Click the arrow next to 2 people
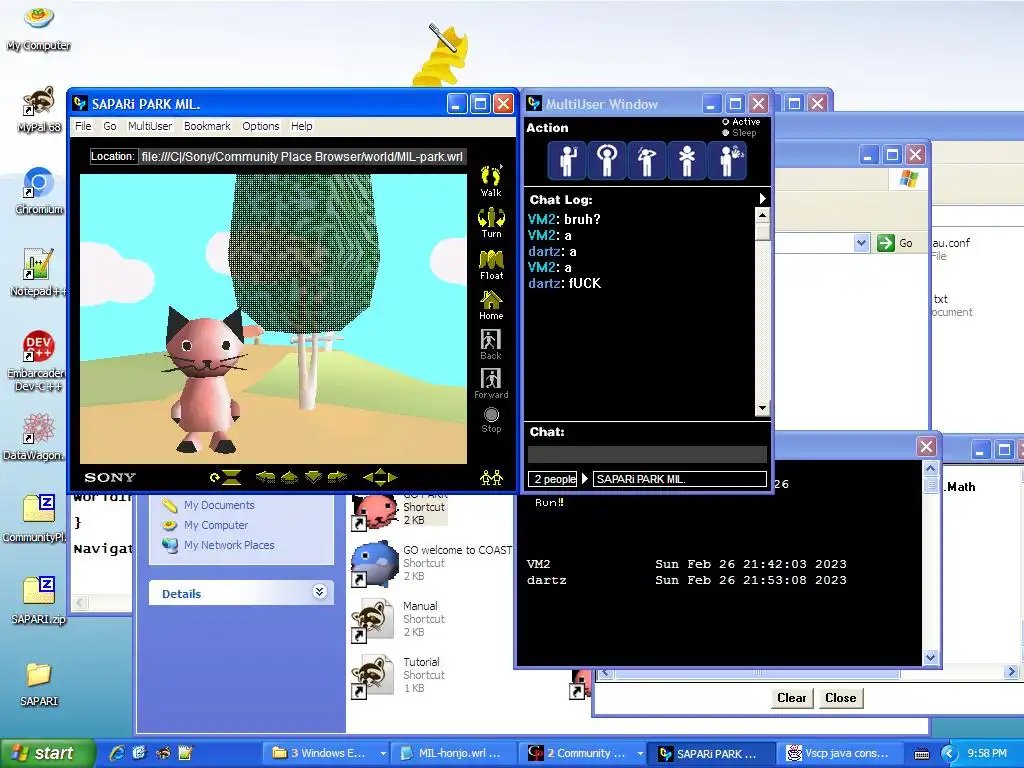The width and height of the screenshot is (1024, 768). tap(585, 479)
